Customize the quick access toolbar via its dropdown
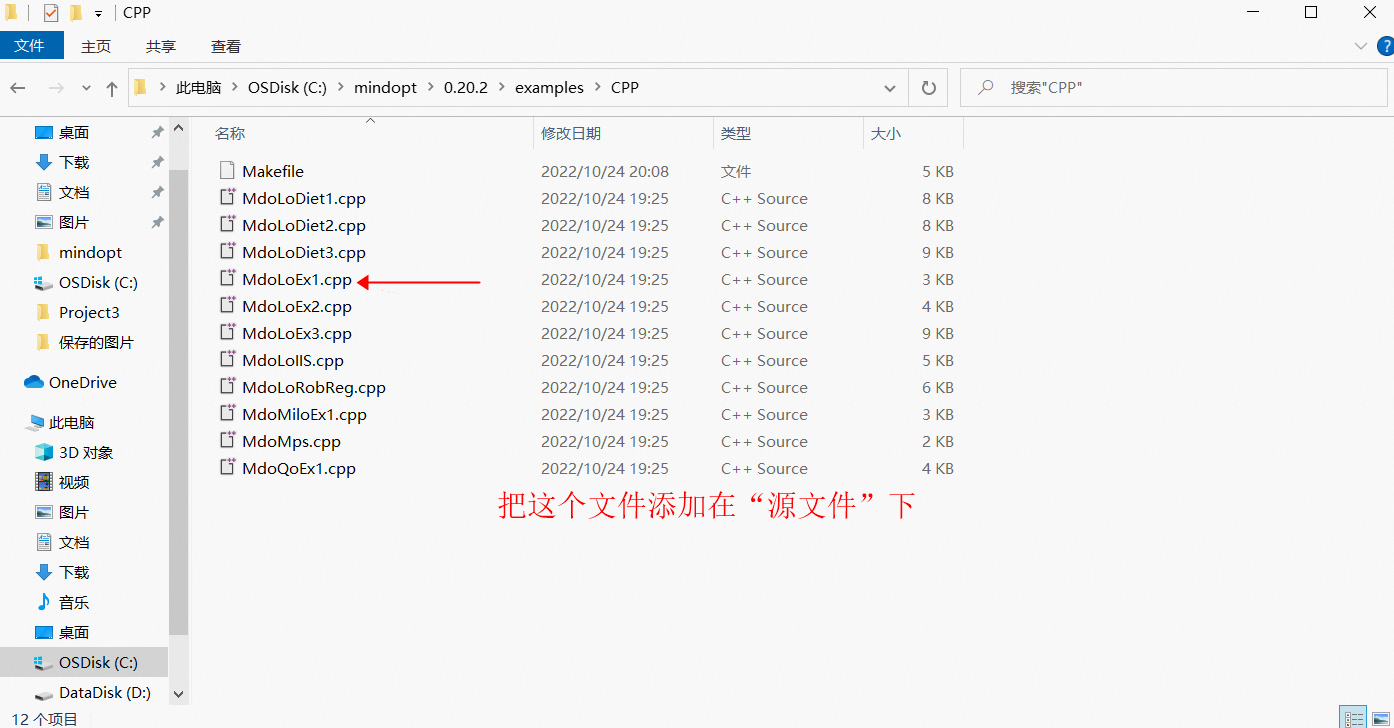 (98, 12)
